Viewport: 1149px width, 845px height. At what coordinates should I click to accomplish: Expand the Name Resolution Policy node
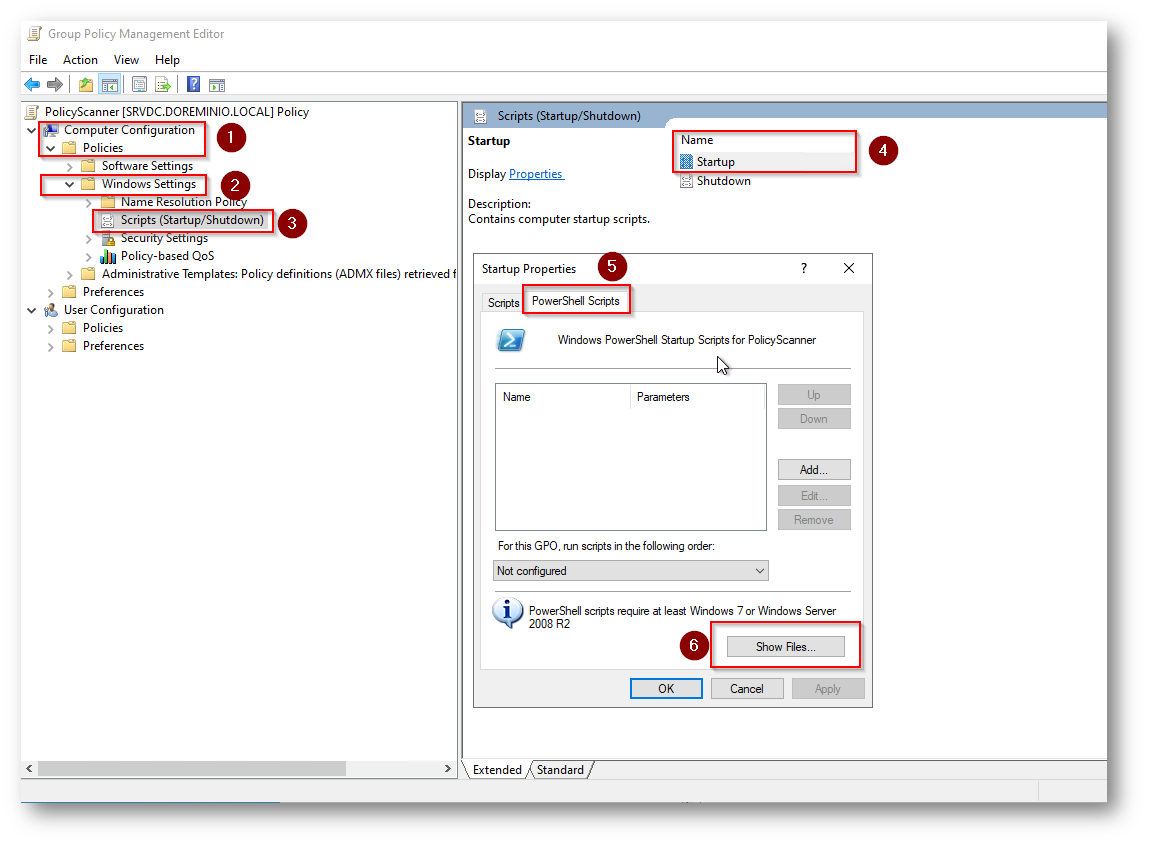pos(89,202)
